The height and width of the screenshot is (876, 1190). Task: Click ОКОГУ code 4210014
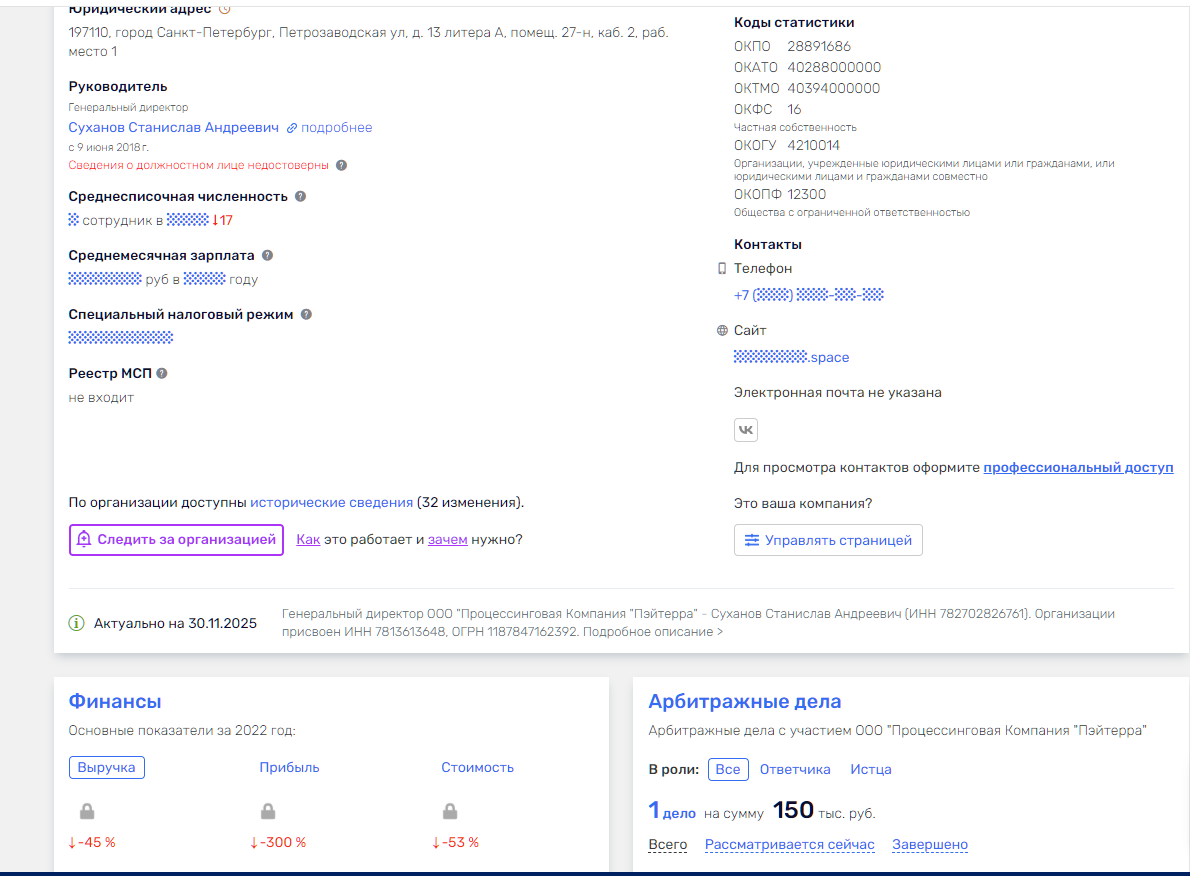[814, 145]
